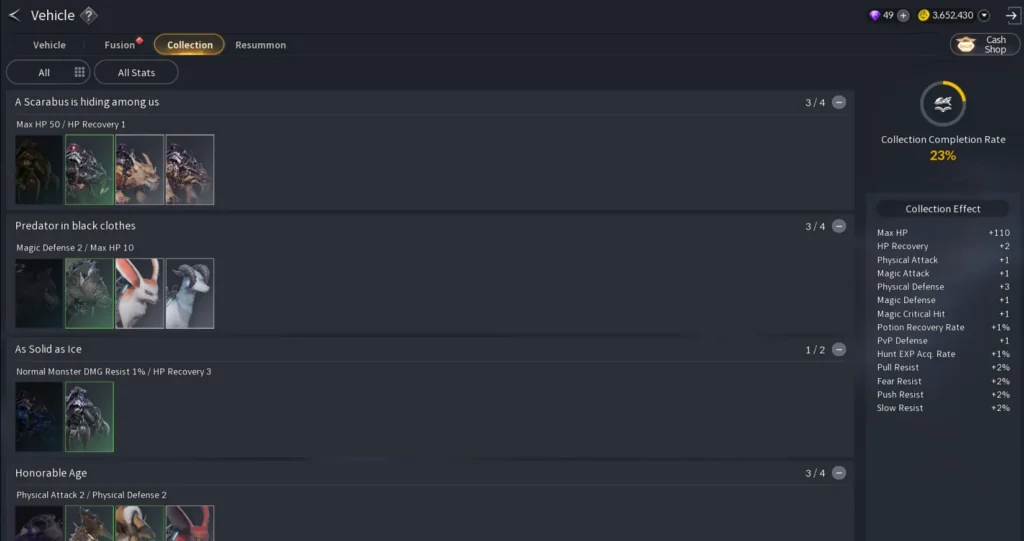Expand the gold amount dropdown arrow
This screenshot has width=1024, height=541.
(984, 16)
